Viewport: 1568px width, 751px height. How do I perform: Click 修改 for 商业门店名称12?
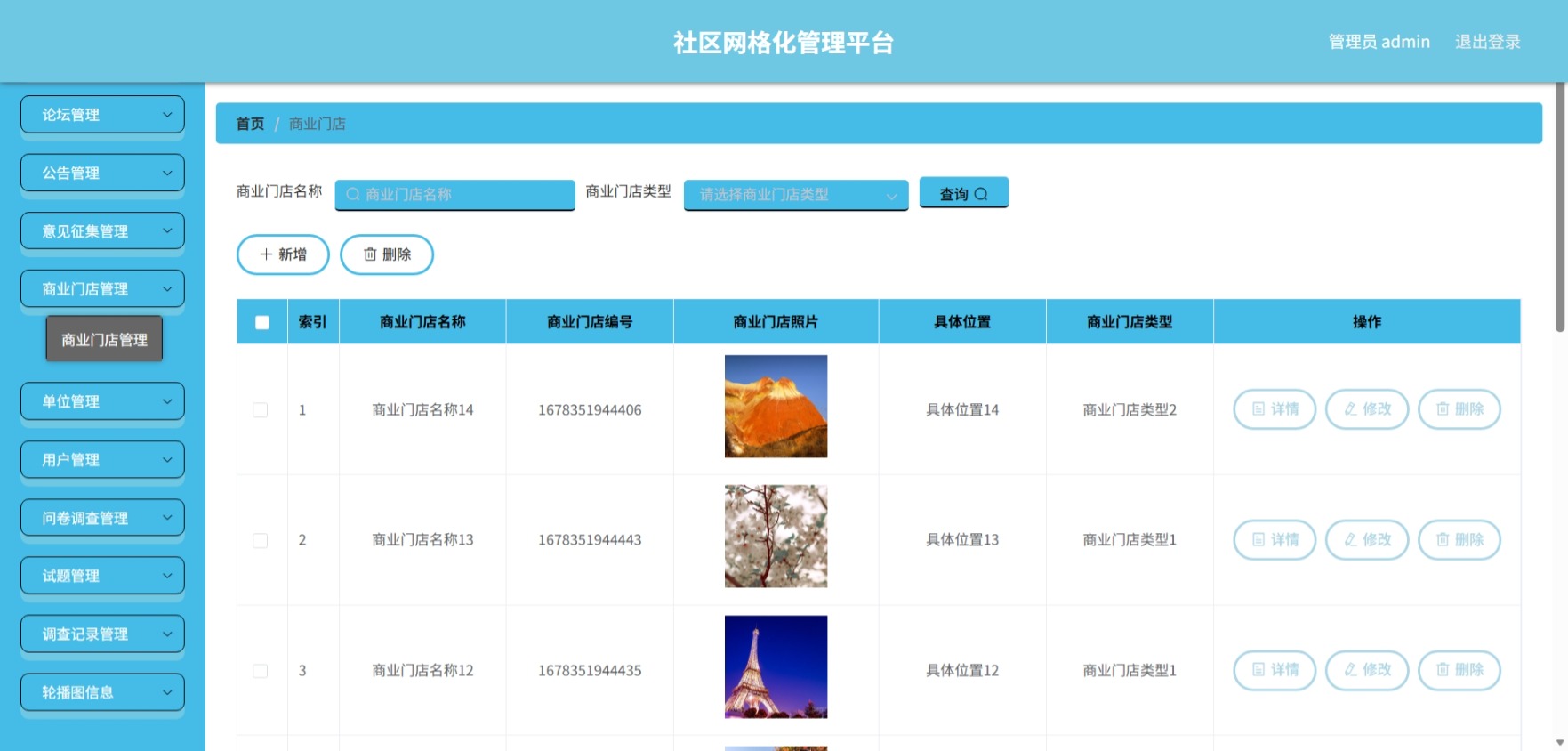1367,670
